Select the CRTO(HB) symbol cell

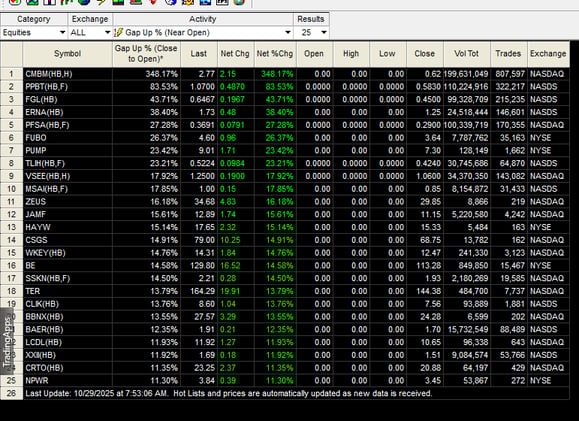[68, 368]
